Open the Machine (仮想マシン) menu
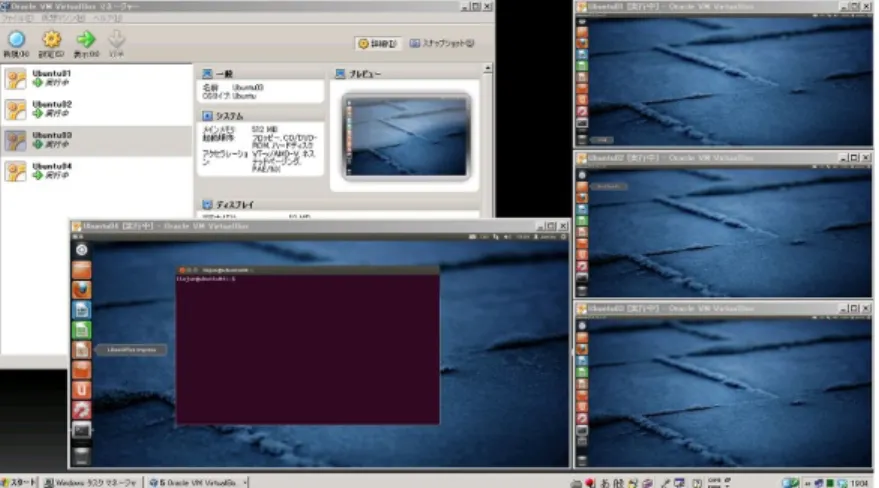Viewport: 879px width, 488px height. point(63,18)
